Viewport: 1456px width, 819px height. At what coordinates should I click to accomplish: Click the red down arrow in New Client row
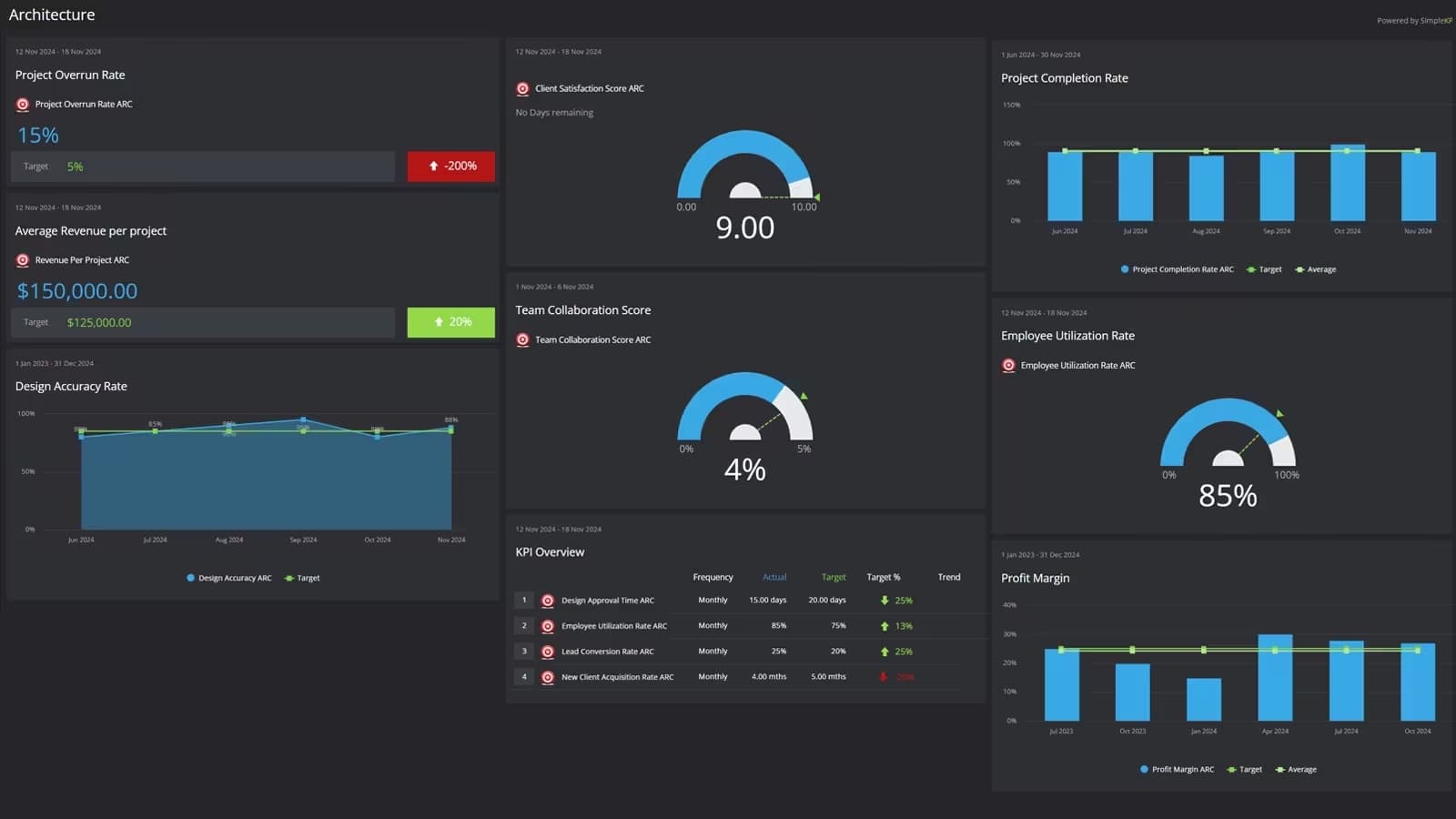click(x=884, y=677)
